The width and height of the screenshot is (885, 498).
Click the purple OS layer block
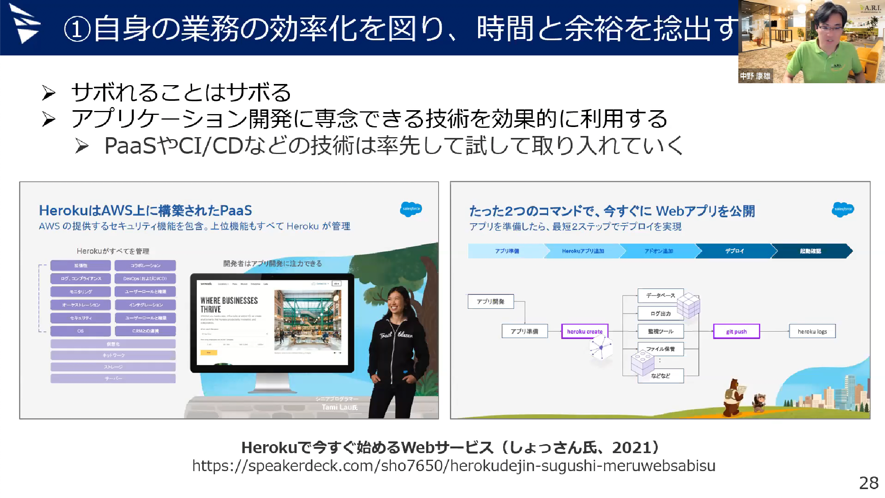79,330
